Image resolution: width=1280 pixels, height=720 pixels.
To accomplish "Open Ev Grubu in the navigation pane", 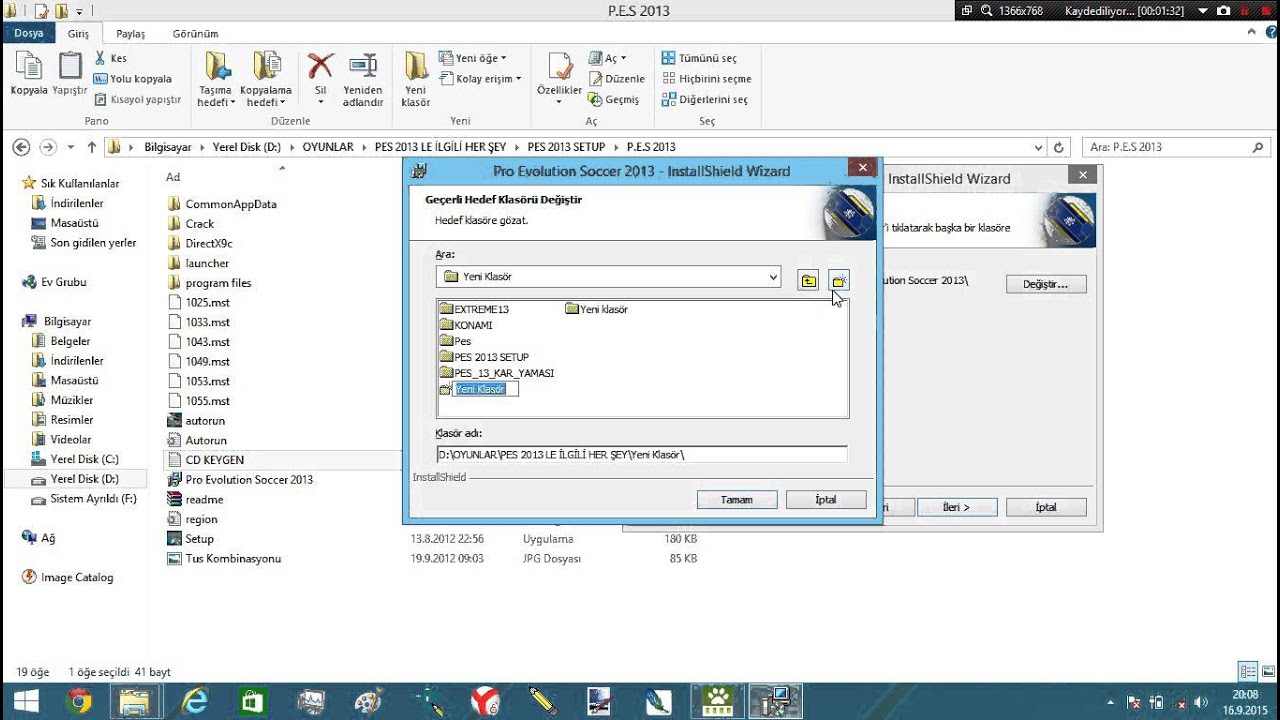I will (x=55, y=282).
